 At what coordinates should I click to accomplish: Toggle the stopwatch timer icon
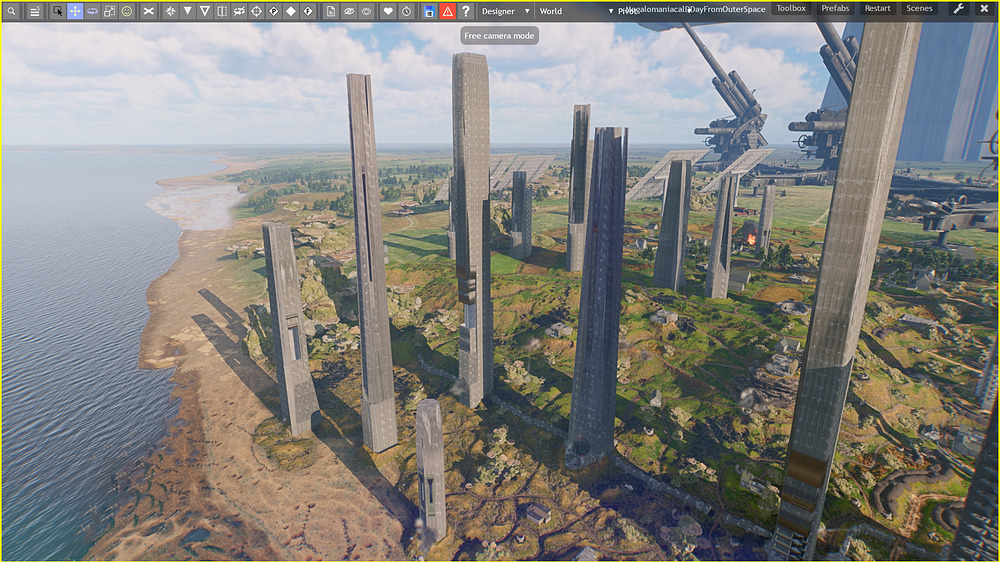[x=406, y=11]
